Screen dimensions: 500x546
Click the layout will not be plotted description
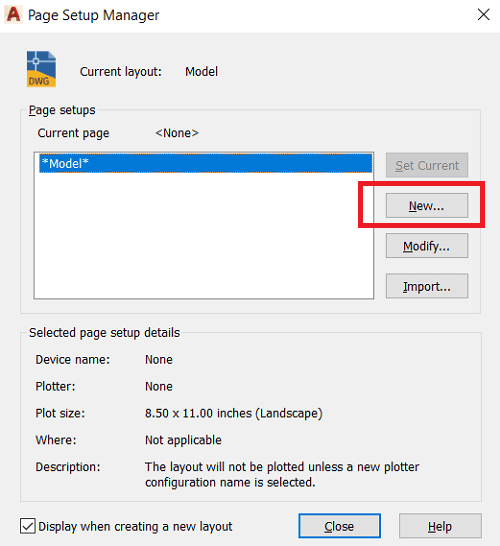pyautogui.click(x=282, y=475)
